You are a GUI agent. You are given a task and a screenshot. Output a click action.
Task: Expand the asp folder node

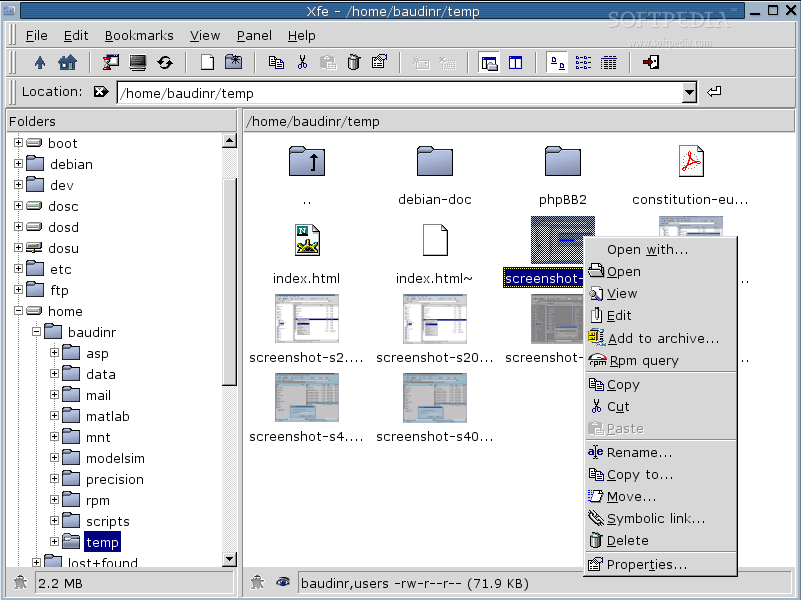coord(54,352)
